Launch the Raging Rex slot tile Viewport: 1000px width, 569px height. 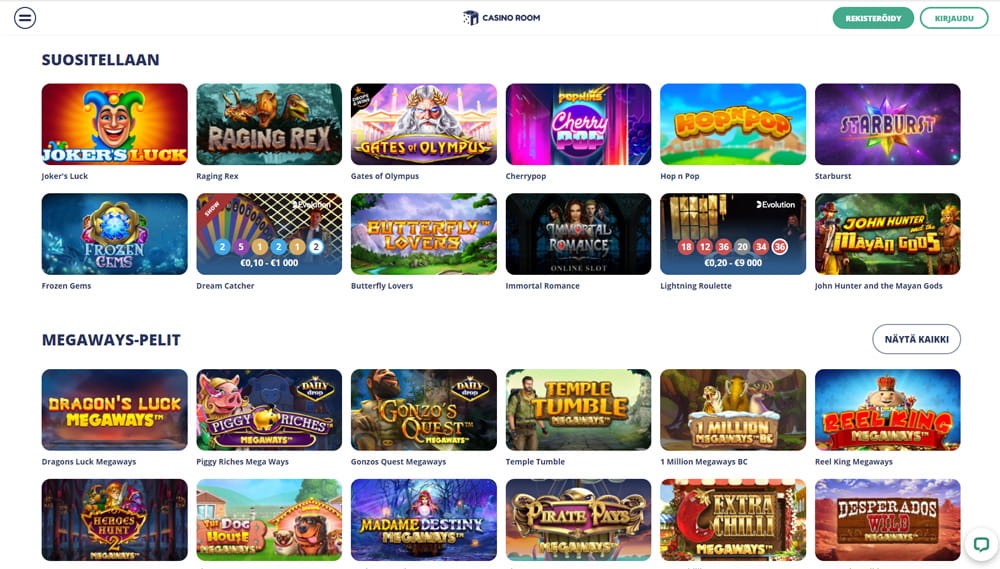[269, 124]
